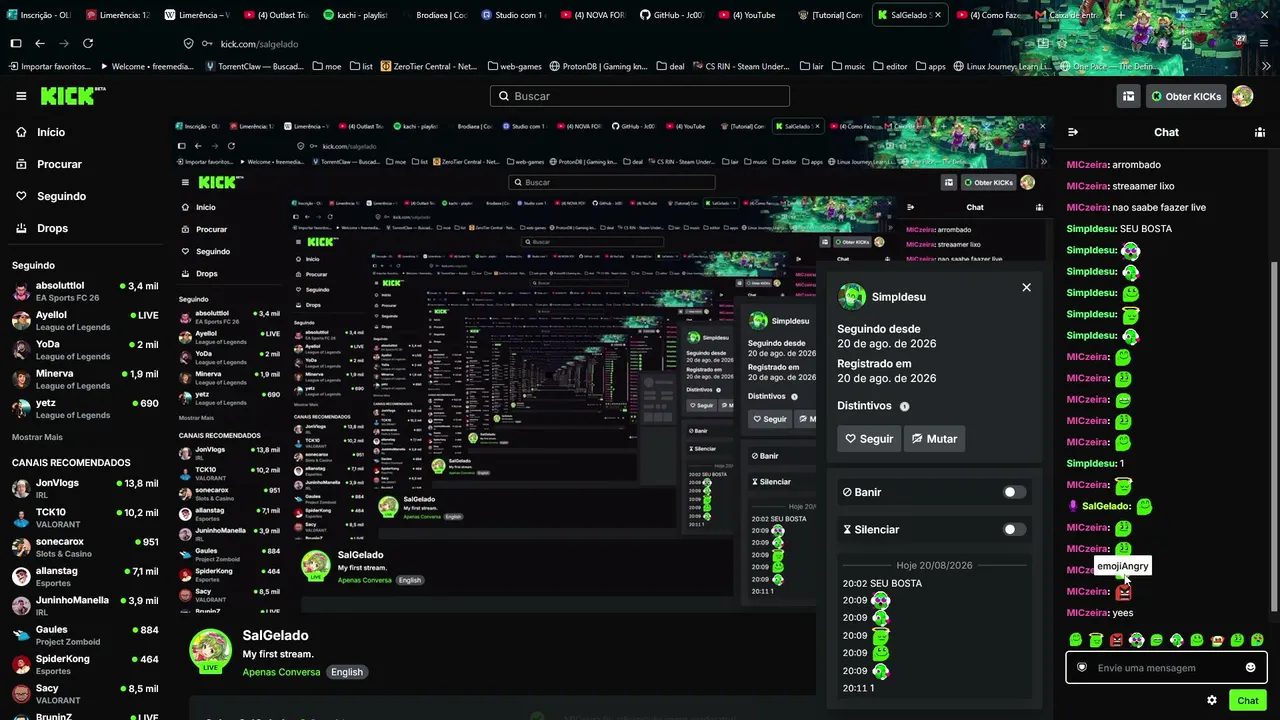The width and height of the screenshot is (1280, 720).
Task: Click the heart icon beside Seguindo in navigation
Action: tap(21, 196)
